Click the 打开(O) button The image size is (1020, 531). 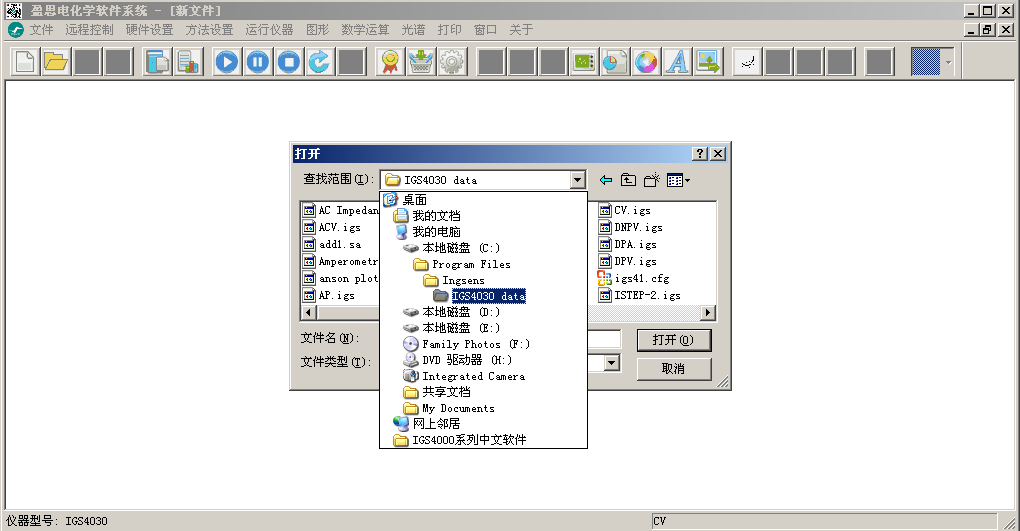(x=673, y=340)
